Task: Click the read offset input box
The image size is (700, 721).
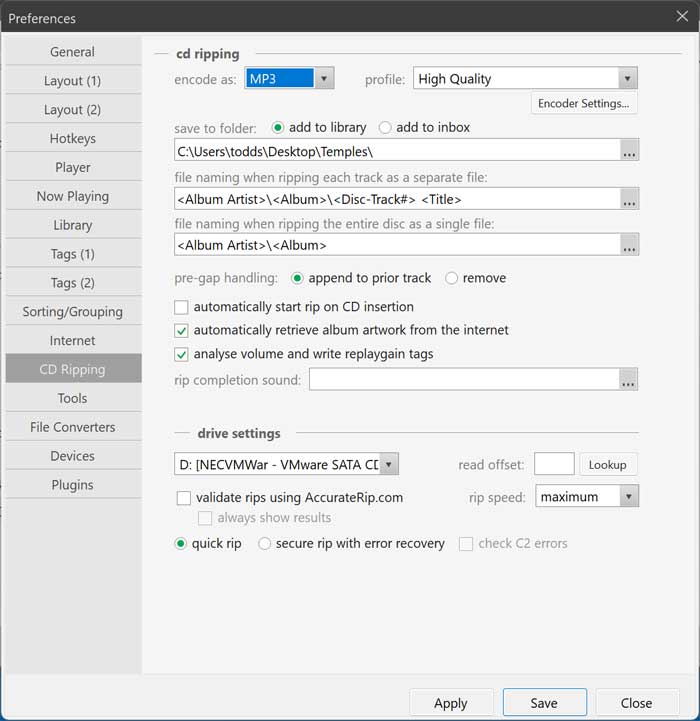Action: pyautogui.click(x=554, y=464)
